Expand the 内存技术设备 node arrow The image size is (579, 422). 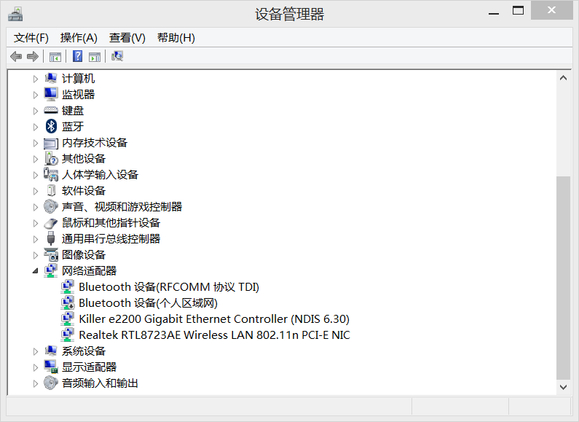[35, 143]
